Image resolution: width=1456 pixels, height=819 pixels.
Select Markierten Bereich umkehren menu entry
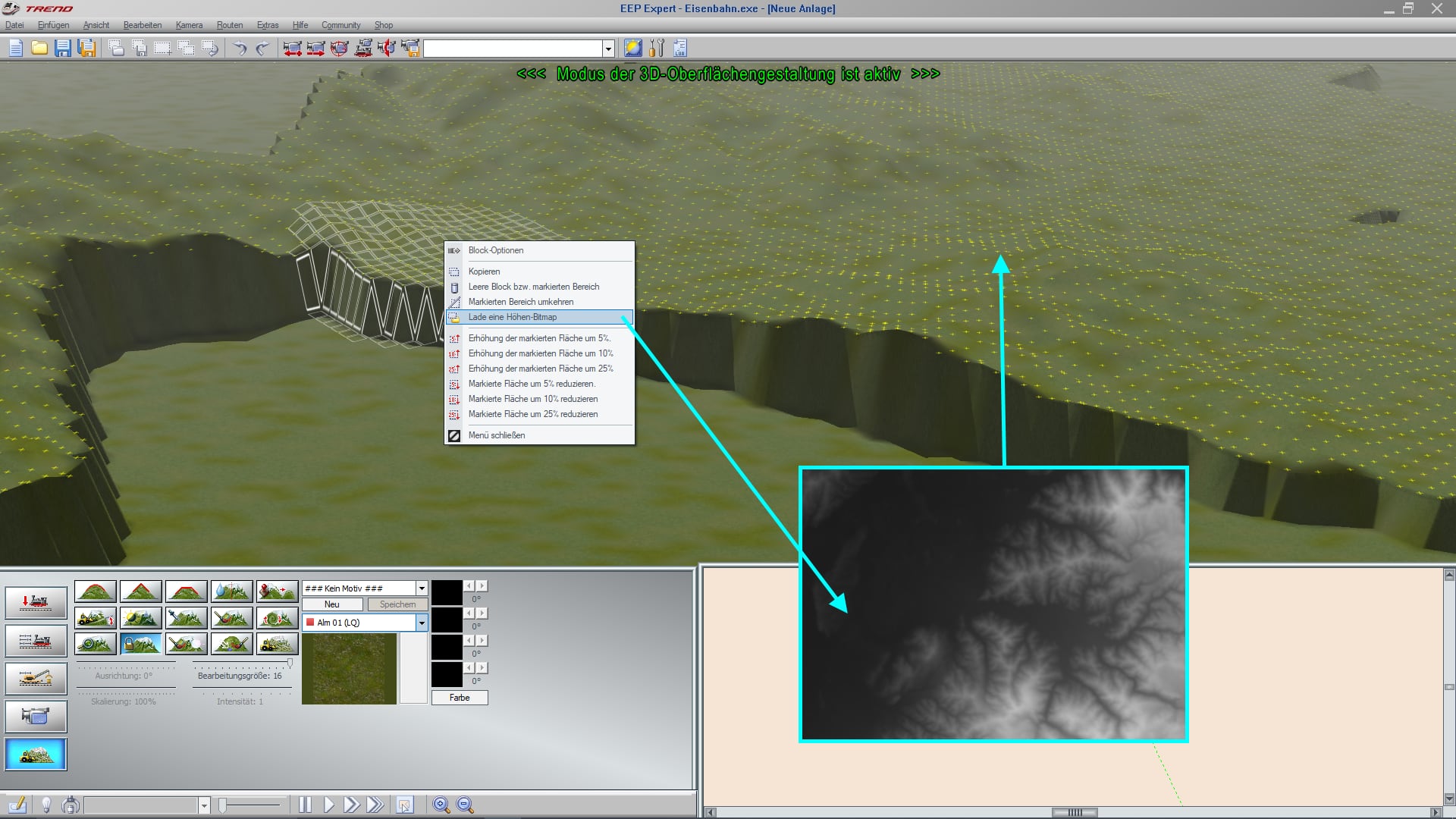(x=539, y=302)
